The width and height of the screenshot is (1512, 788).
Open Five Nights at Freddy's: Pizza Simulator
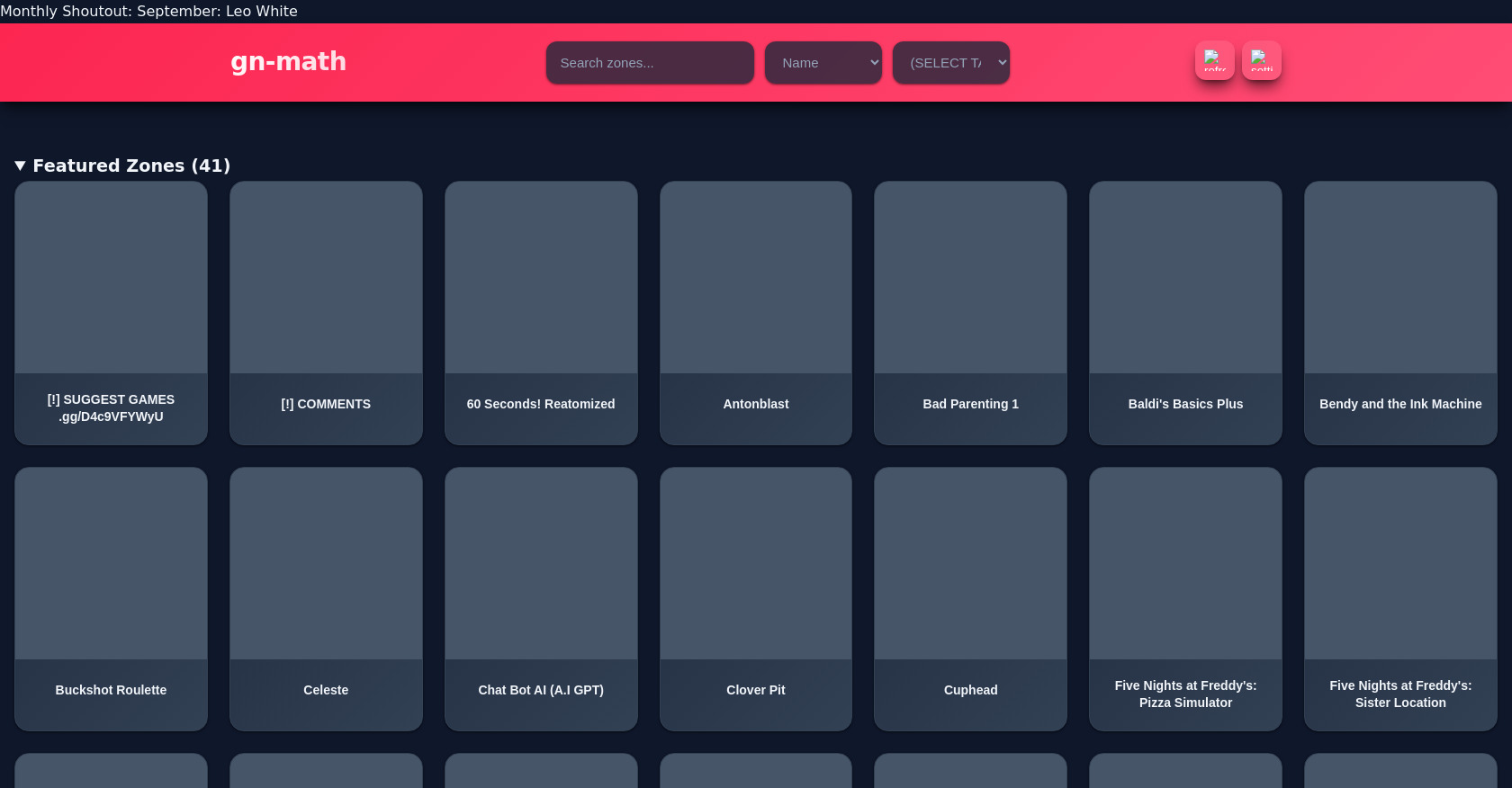1185,599
